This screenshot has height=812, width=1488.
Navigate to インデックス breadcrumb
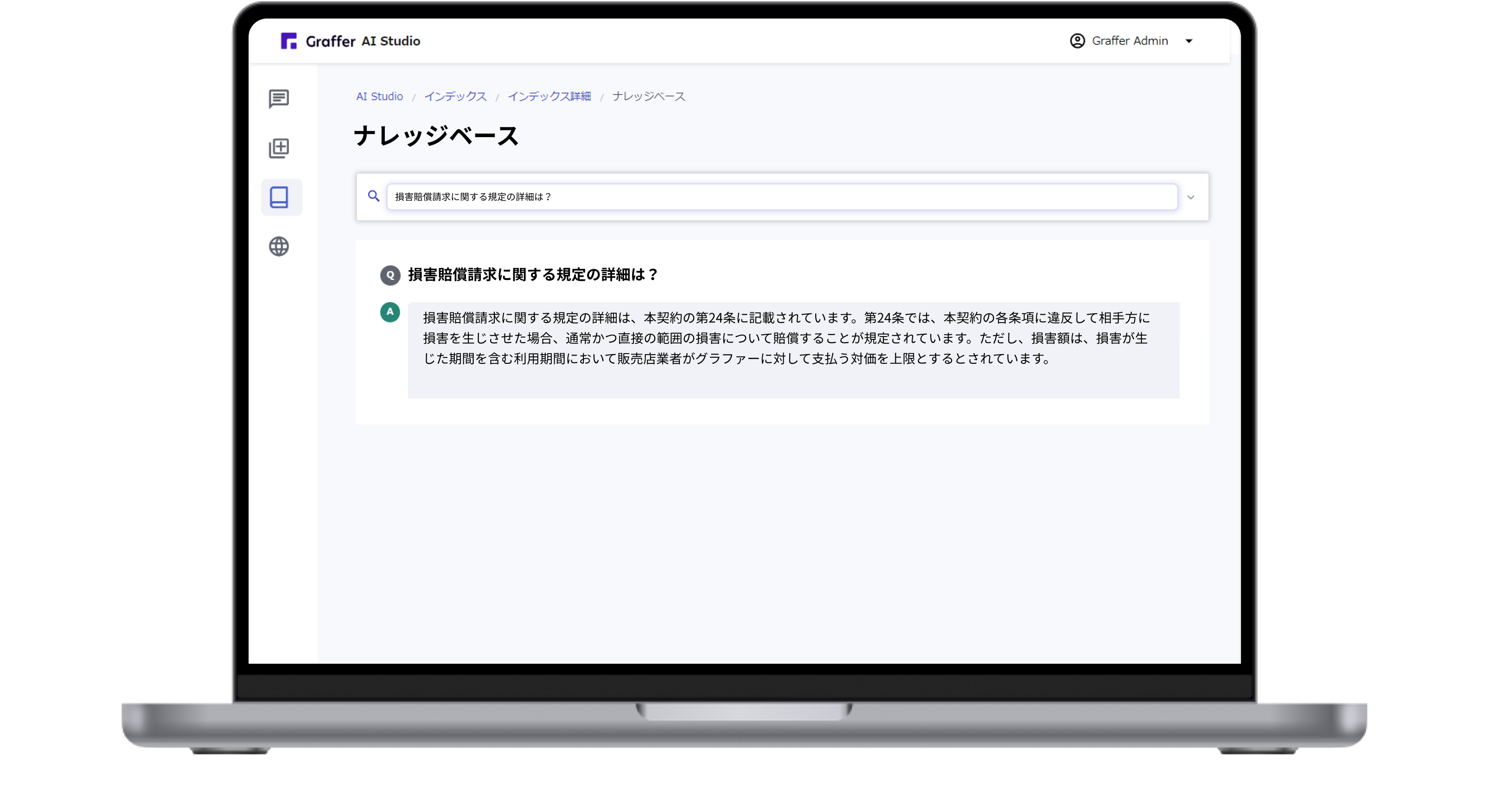coord(455,96)
